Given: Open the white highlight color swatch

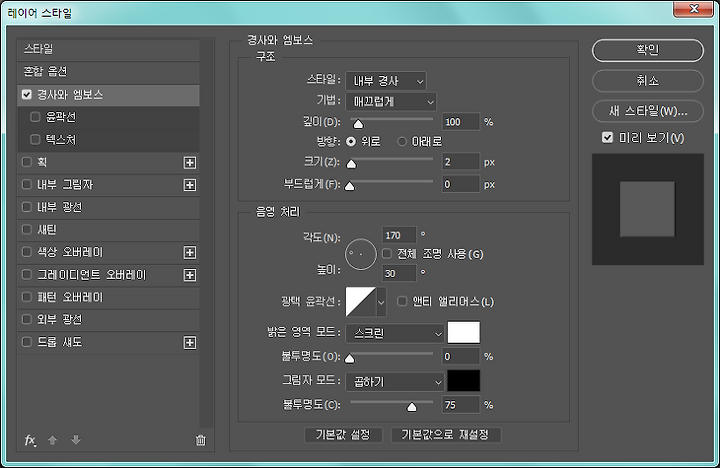Looking at the screenshot, I should point(464,333).
